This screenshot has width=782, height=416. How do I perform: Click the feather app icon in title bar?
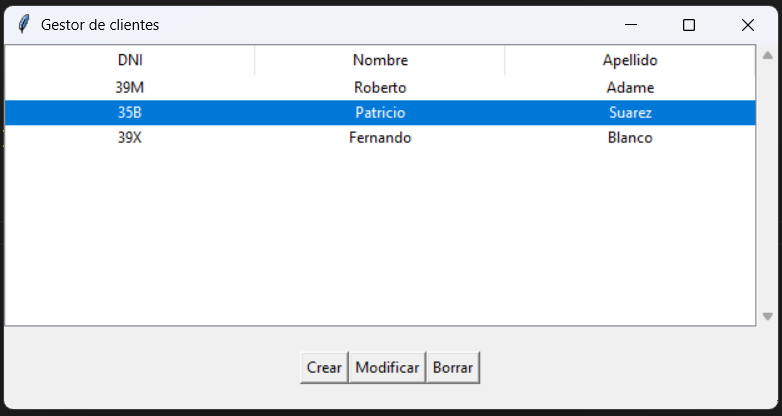tap(23, 24)
